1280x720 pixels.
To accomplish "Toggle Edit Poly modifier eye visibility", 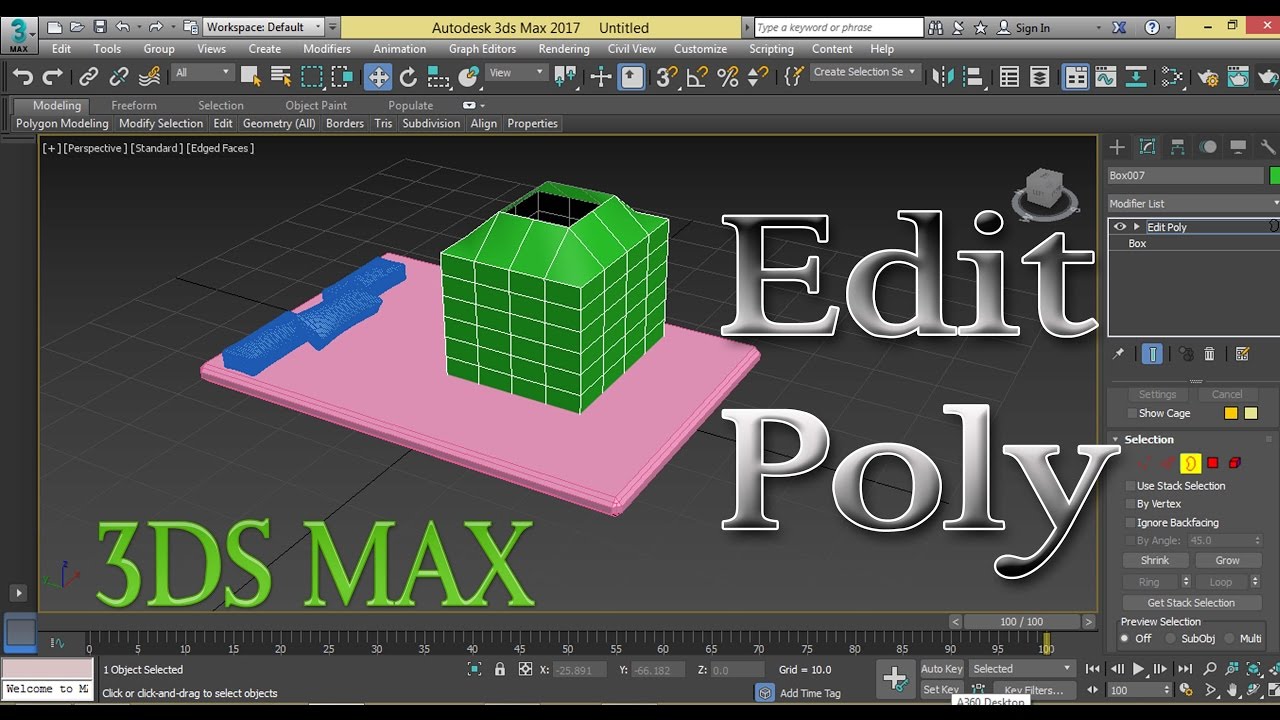I will pyautogui.click(x=1120, y=227).
